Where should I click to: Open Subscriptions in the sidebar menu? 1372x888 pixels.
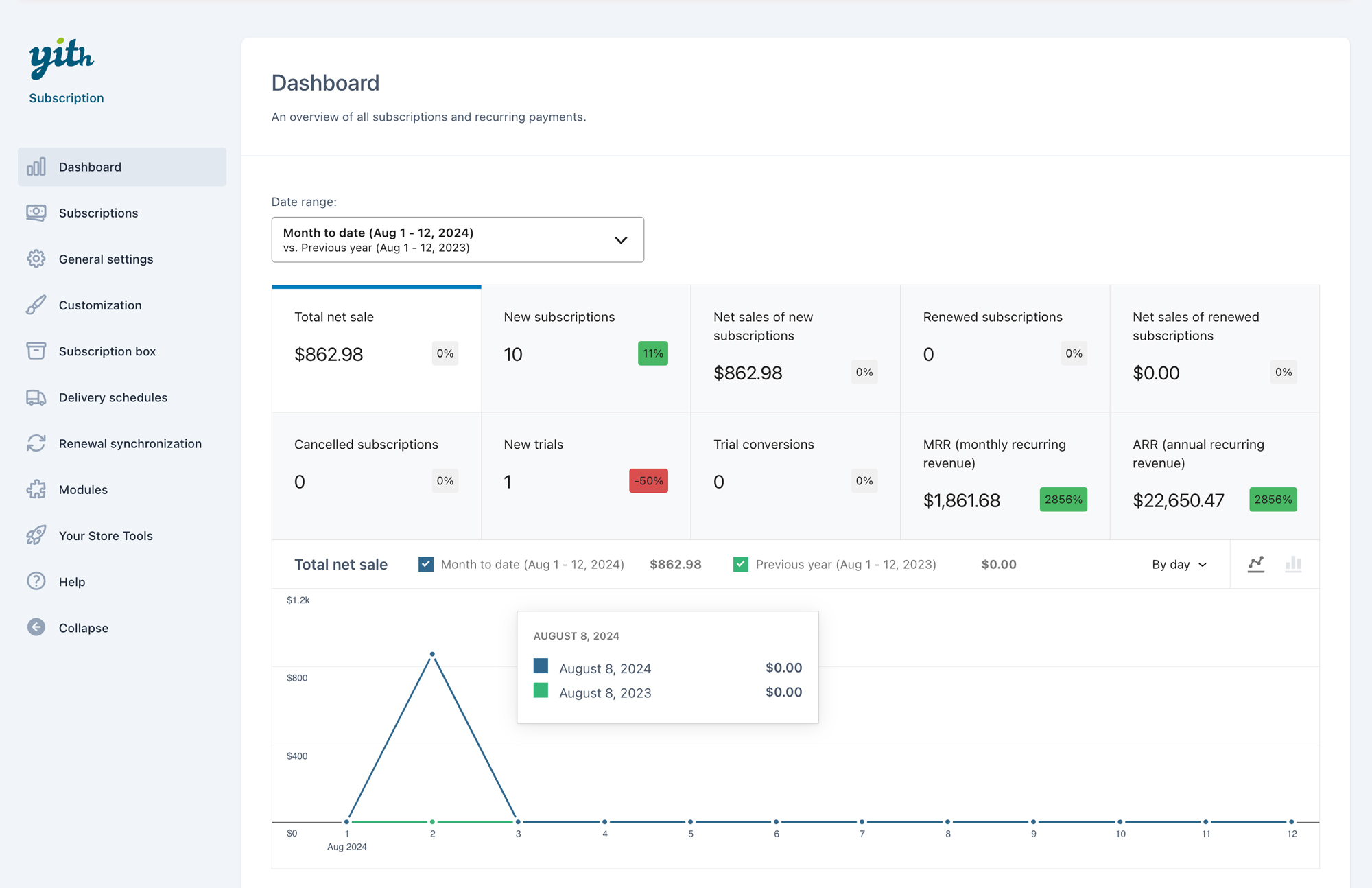98,213
